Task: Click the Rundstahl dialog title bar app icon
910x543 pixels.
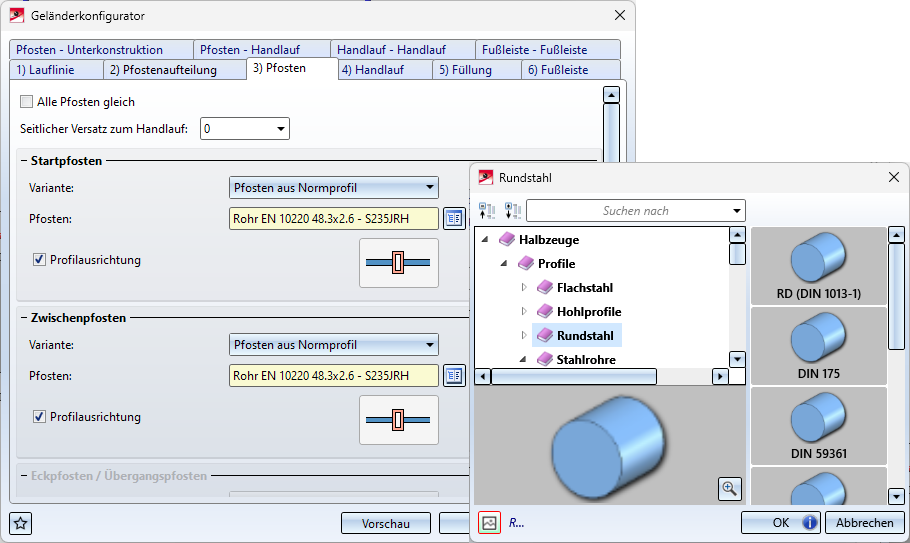Action: point(486,178)
